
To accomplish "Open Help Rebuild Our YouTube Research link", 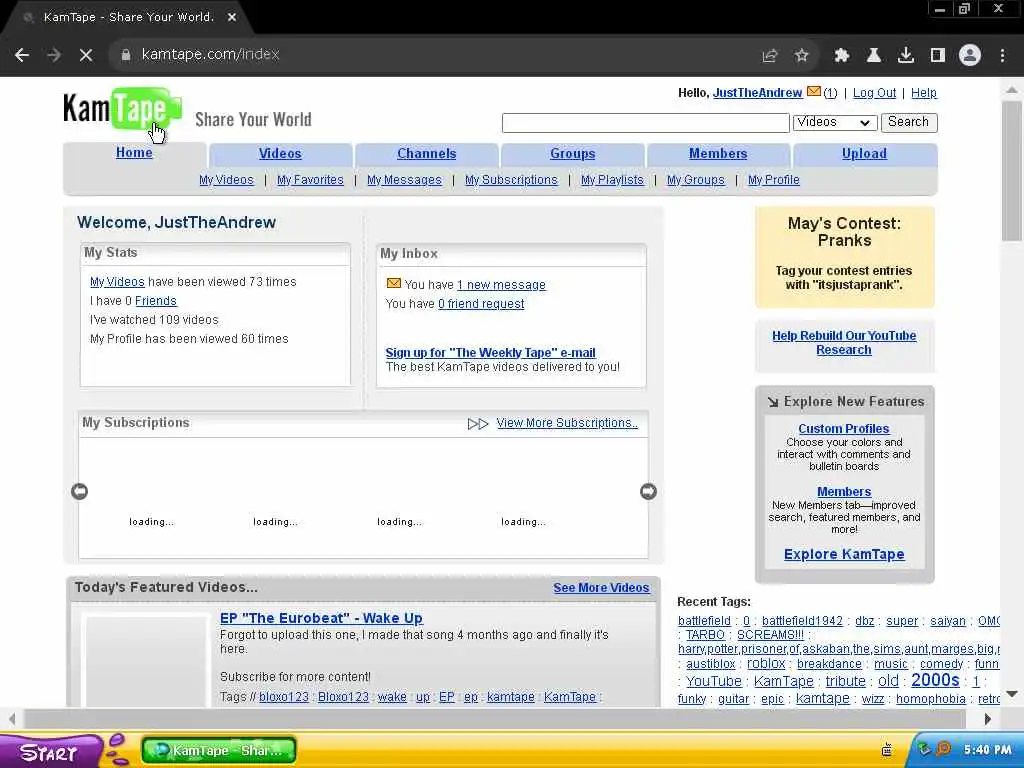I will coord(844,343).
